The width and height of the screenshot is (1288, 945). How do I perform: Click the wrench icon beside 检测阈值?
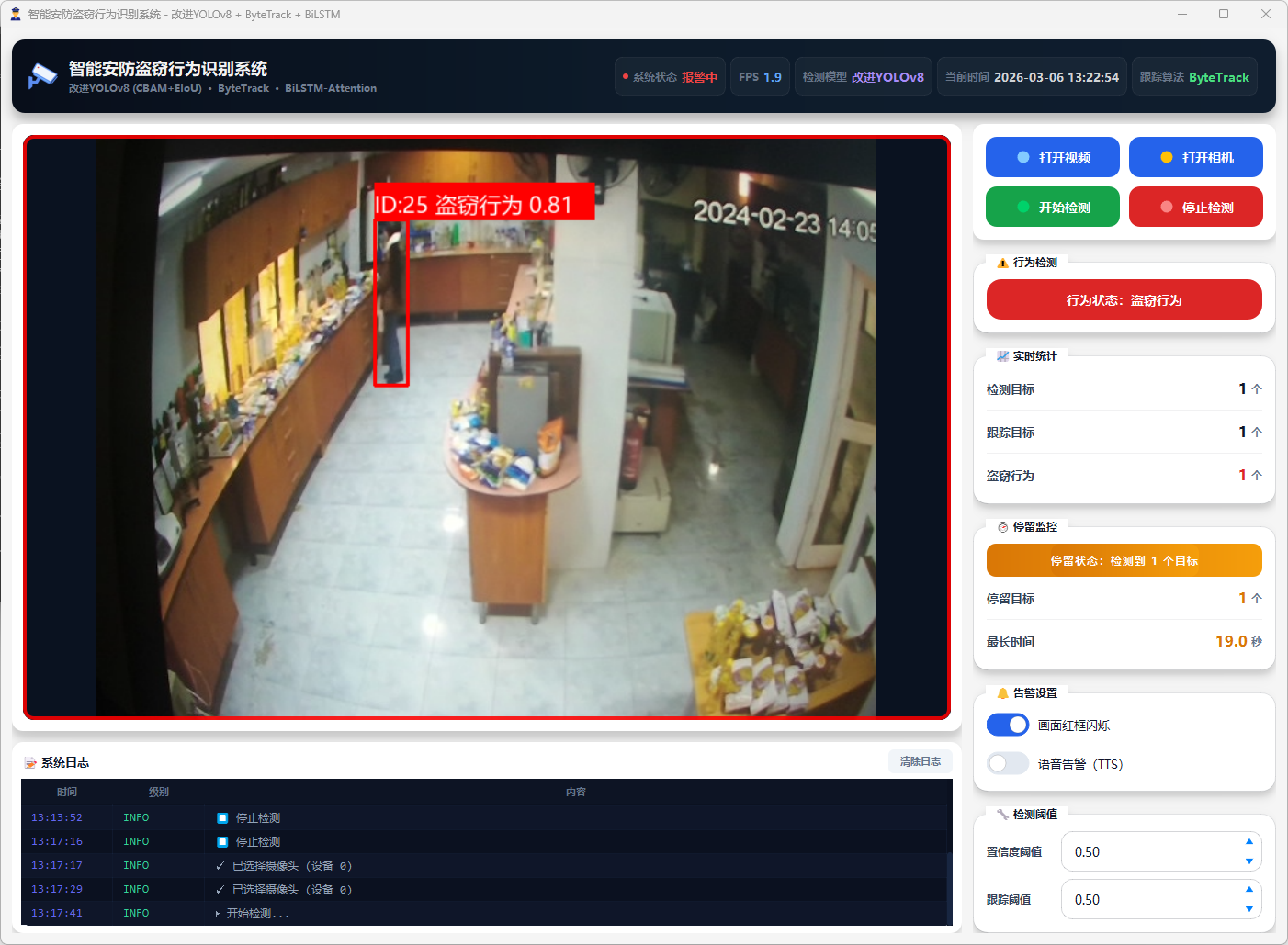tap(1002, 815)
